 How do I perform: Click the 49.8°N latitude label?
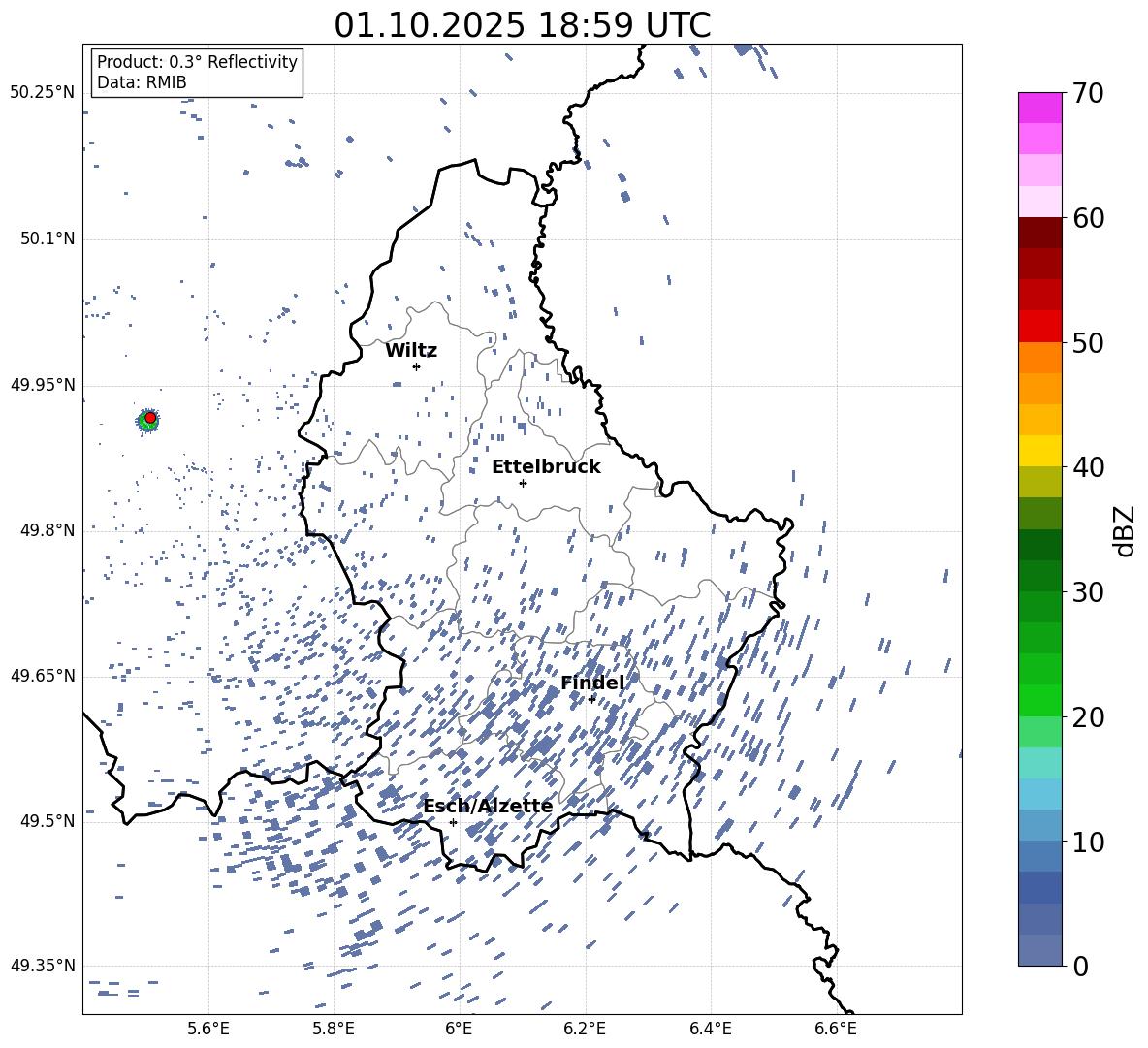[x=48, y=529]
